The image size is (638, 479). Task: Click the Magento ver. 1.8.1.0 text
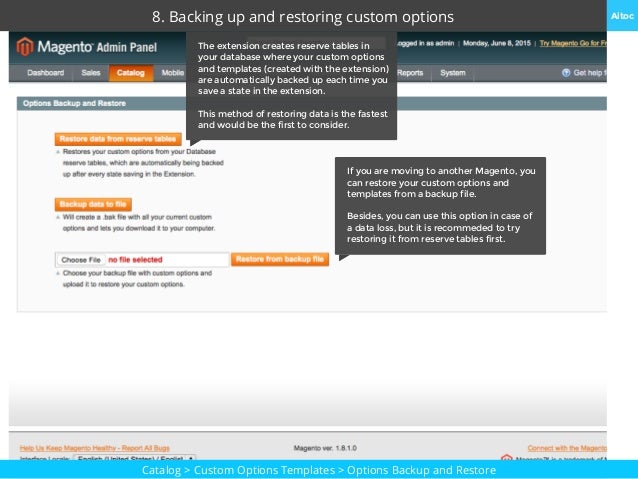pos(325,448)
